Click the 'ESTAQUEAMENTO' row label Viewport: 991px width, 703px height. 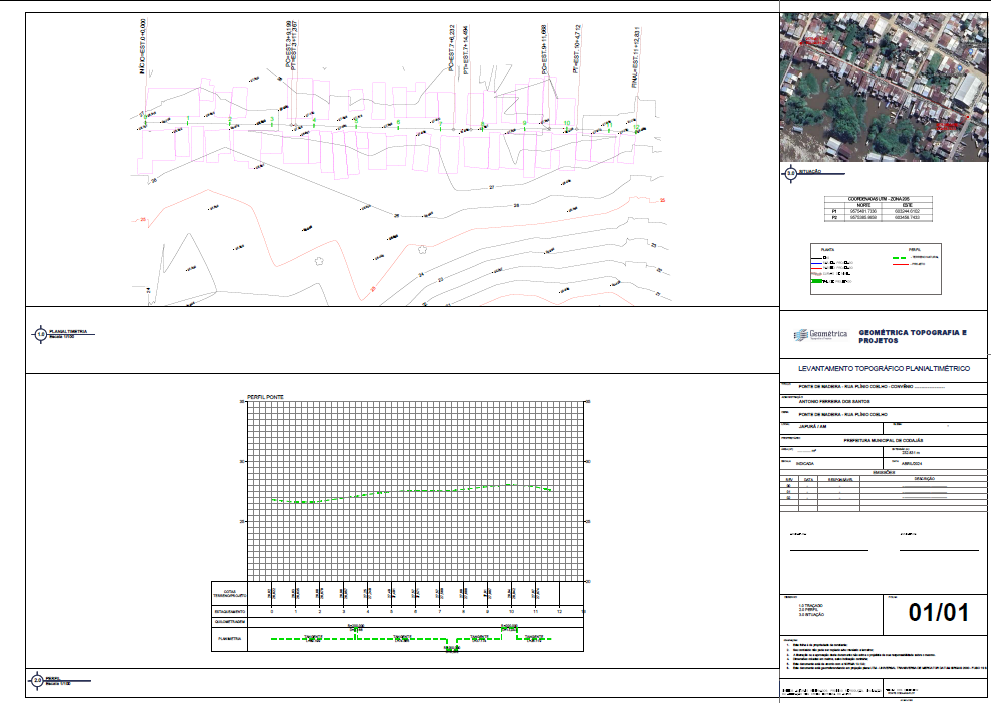pyautogui.click(x=229, y=612)
